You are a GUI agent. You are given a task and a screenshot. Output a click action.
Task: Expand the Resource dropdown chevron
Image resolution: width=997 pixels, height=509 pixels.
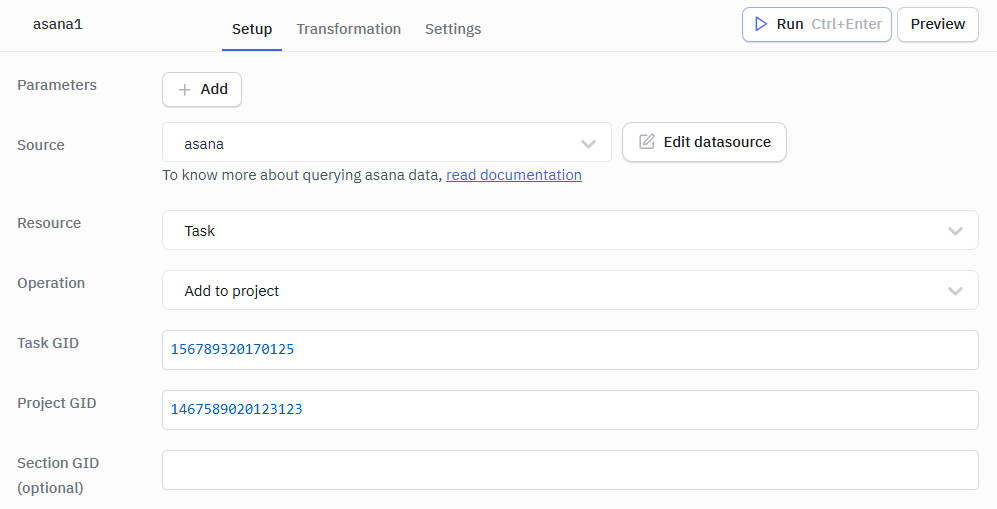click(x=955, y=231)
